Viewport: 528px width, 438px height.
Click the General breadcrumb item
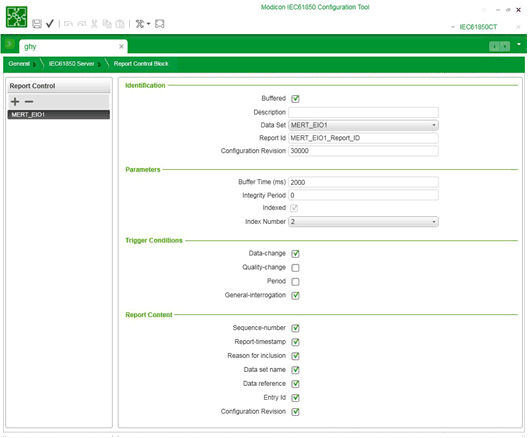point(19,64)
